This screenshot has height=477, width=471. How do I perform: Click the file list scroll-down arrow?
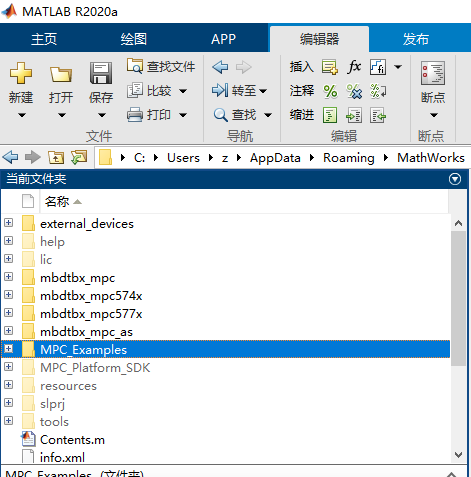pyautogui.click(x=459, y=455)
